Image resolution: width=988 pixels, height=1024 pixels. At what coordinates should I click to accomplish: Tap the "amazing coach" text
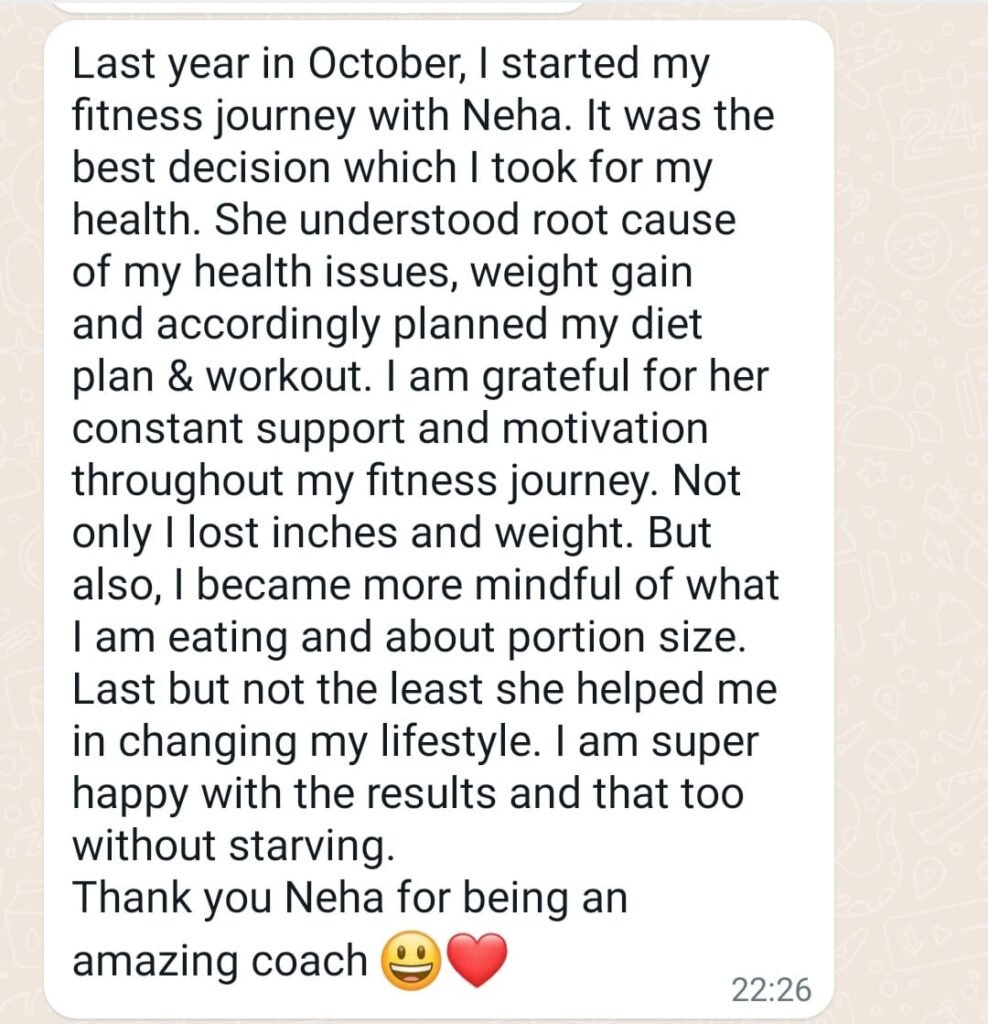[220, 960]
